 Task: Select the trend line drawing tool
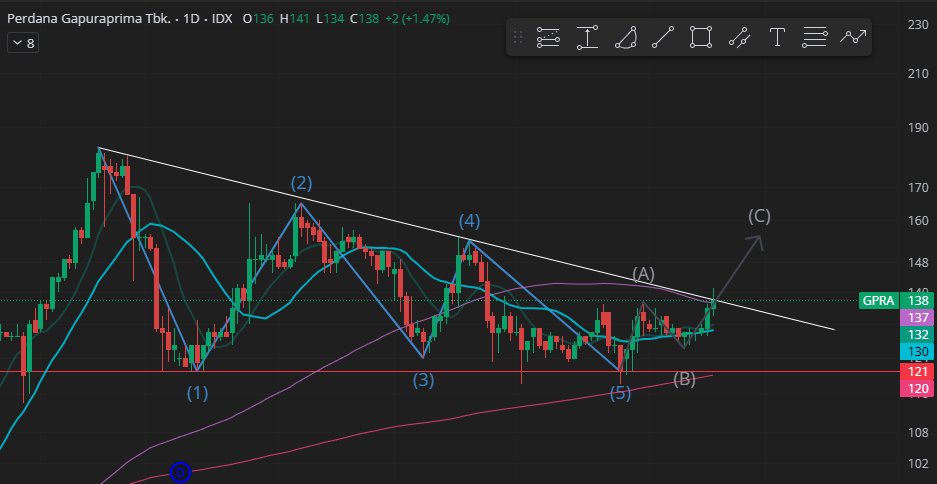(663, 38)
